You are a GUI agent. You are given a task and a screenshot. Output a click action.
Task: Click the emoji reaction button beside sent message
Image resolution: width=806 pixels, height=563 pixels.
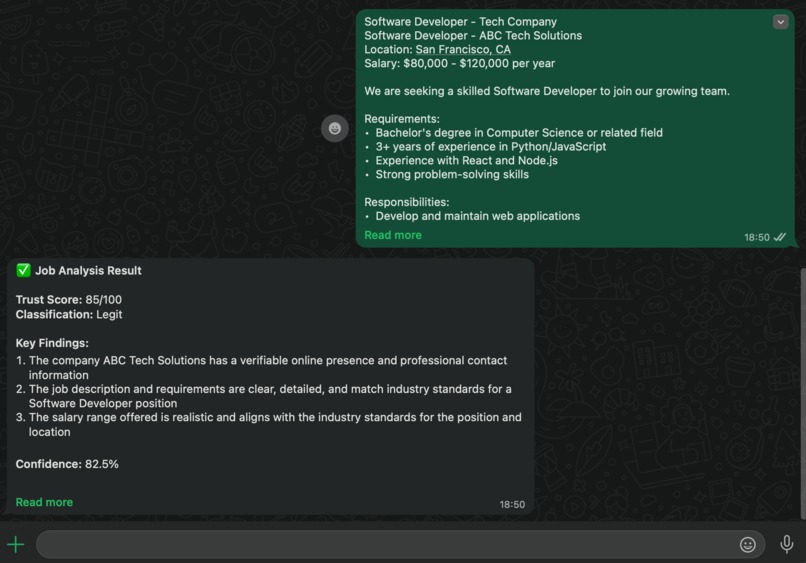[x=335, y=128]
